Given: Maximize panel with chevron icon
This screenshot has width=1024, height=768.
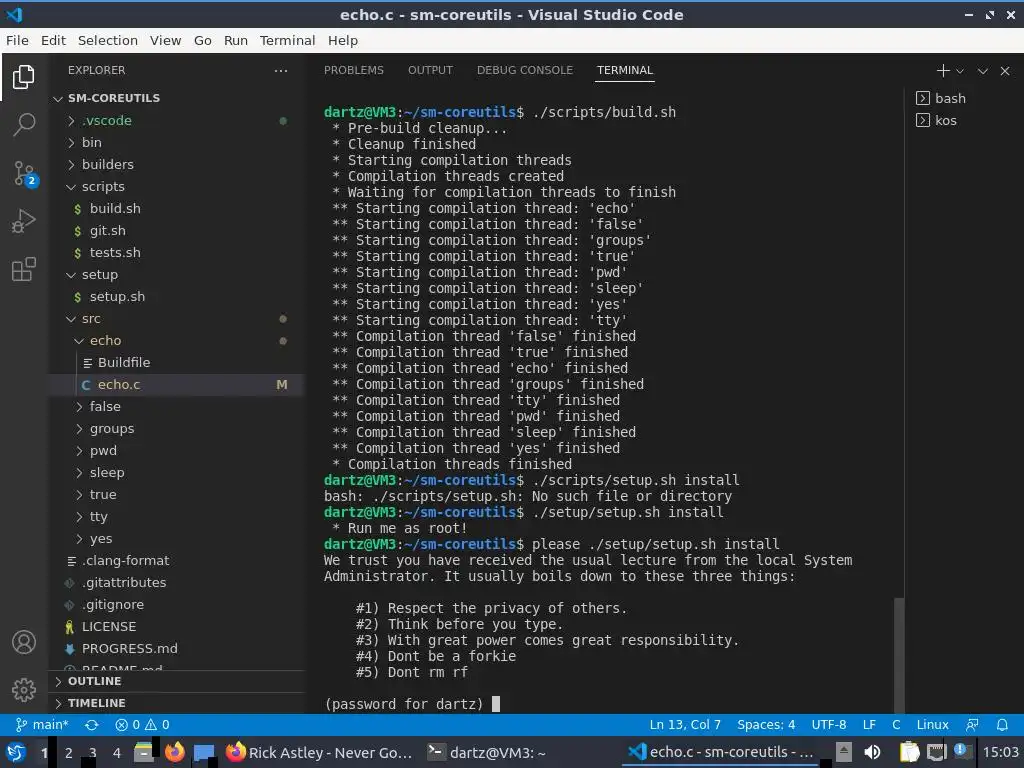Looking at the screenshot, I should 983,71.
